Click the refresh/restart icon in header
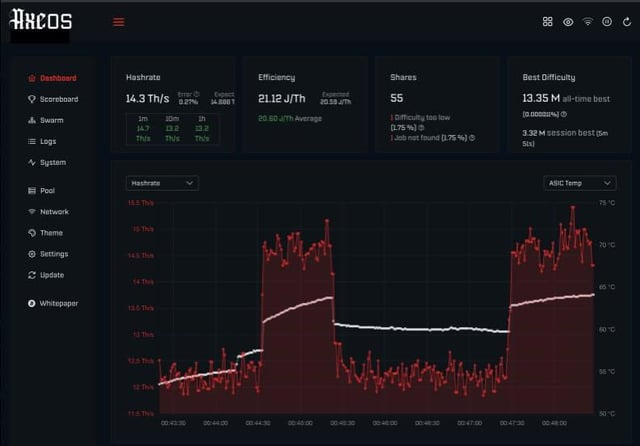 pyautogui.click(x=627, y=22)
